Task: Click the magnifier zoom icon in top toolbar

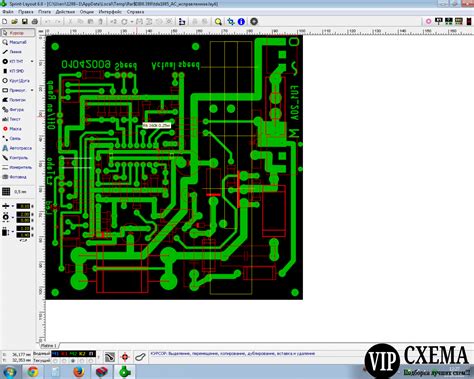Action: 218,22
